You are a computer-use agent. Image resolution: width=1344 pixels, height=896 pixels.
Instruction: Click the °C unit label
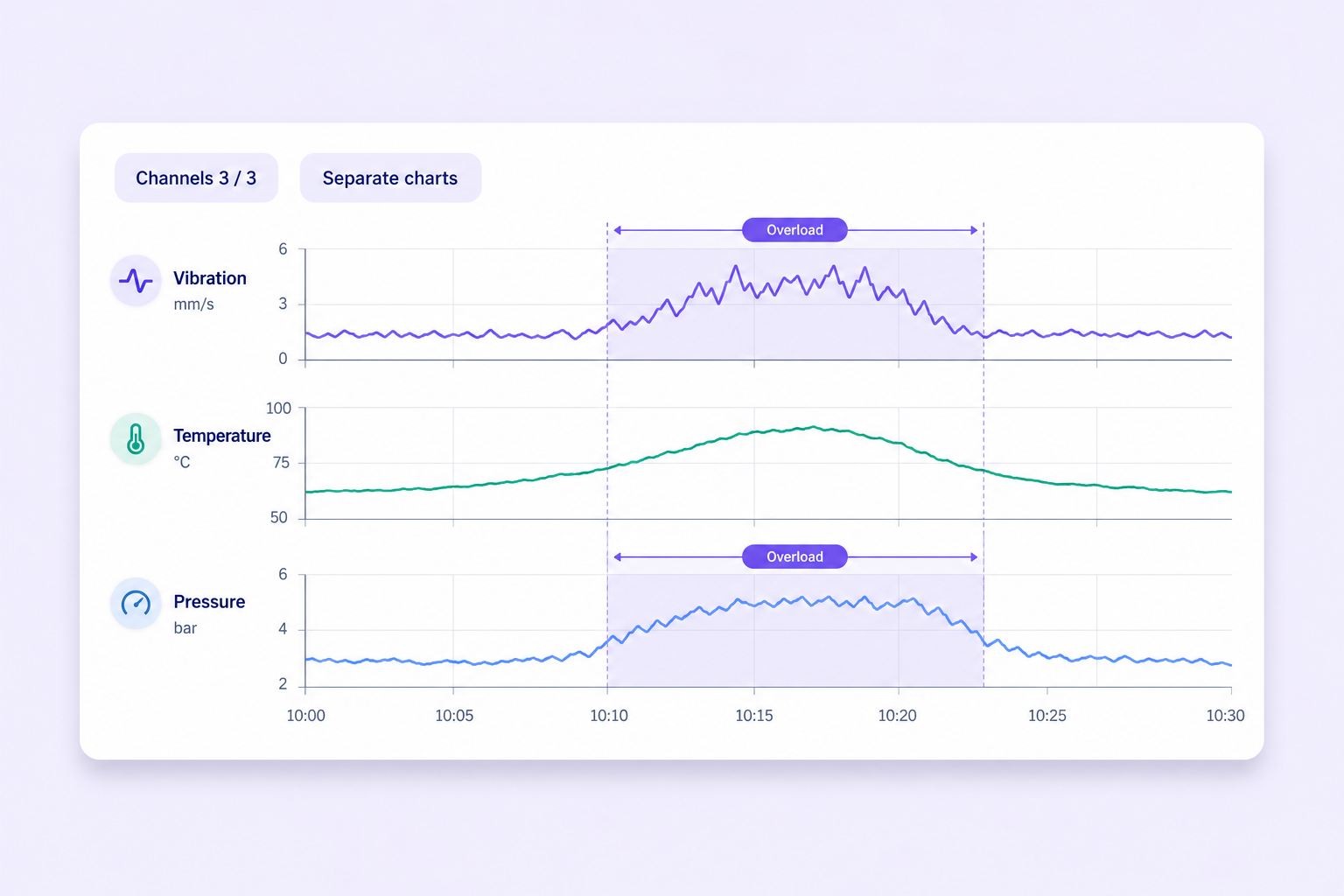pyautogui.click(x=182, y=462)
